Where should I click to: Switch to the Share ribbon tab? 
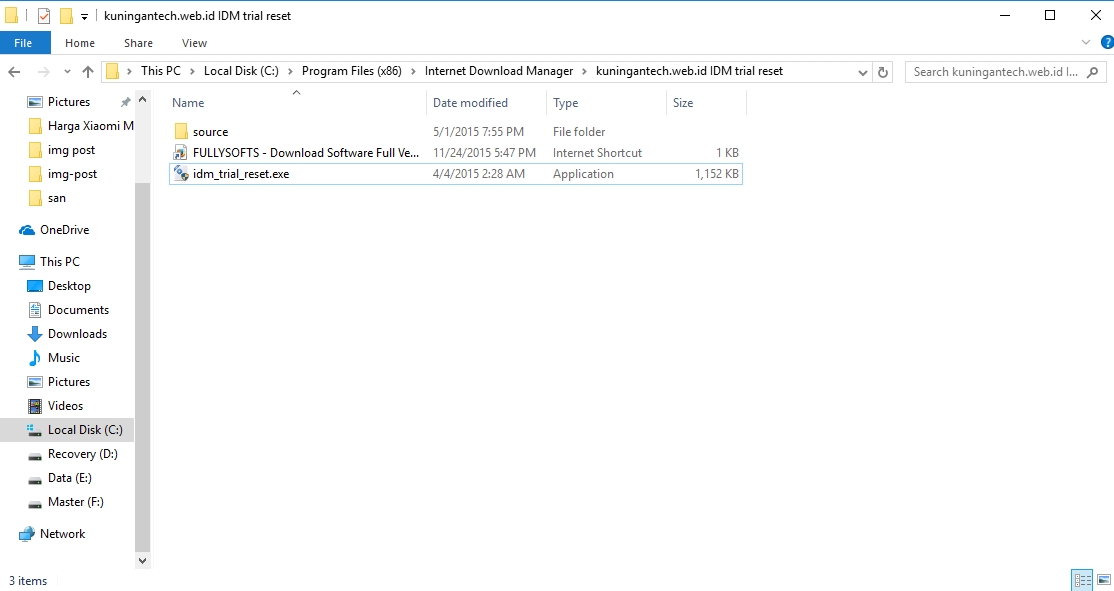[138, 43]
